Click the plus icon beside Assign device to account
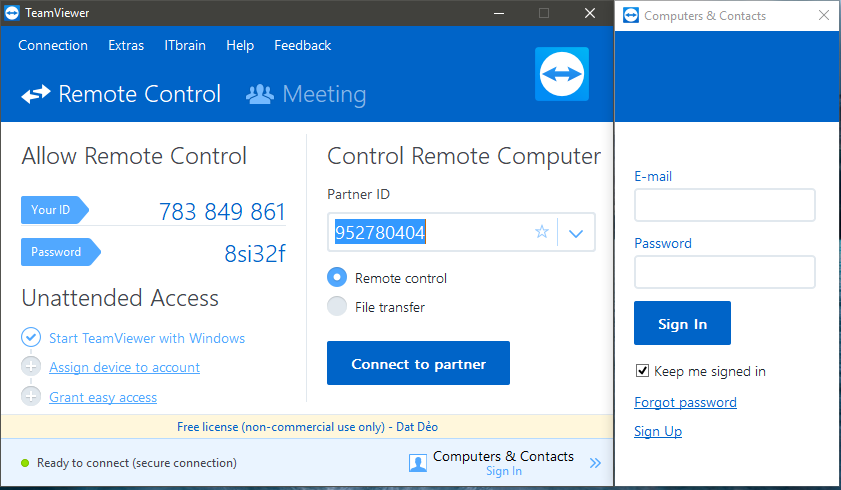Viewport: 841px width, 490px height. 31,367
